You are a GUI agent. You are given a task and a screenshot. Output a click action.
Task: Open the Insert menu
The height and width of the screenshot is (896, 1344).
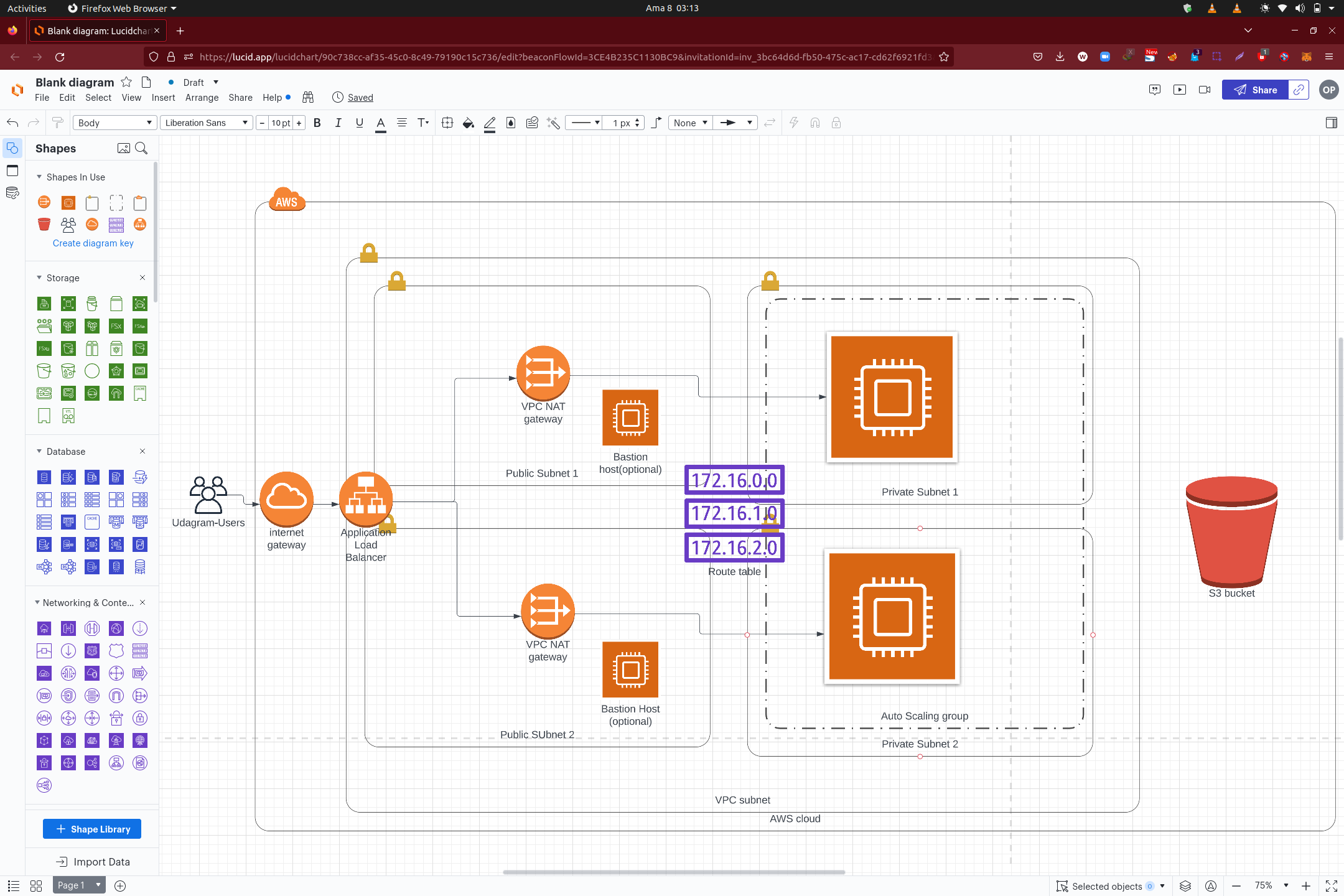click(x=163, y=98)
